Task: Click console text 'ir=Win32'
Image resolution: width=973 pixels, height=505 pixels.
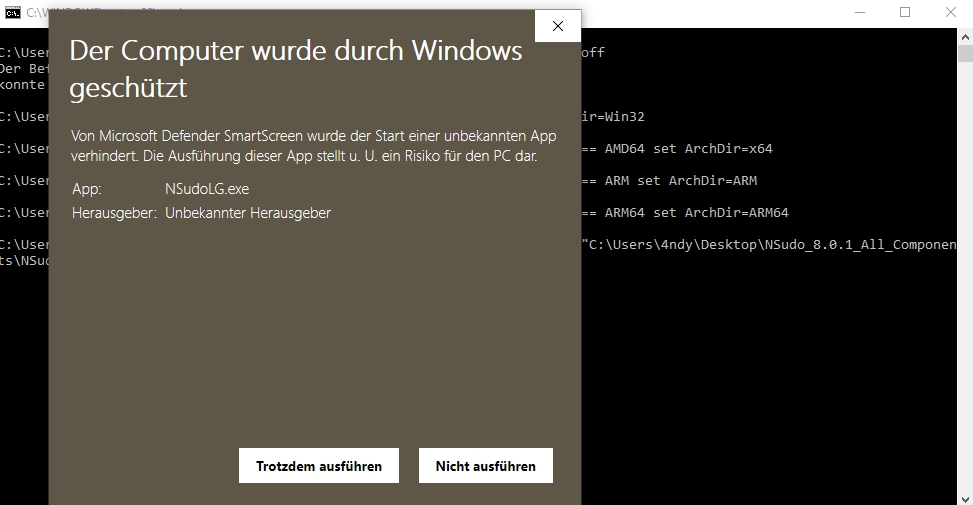Action: (612, 116)
